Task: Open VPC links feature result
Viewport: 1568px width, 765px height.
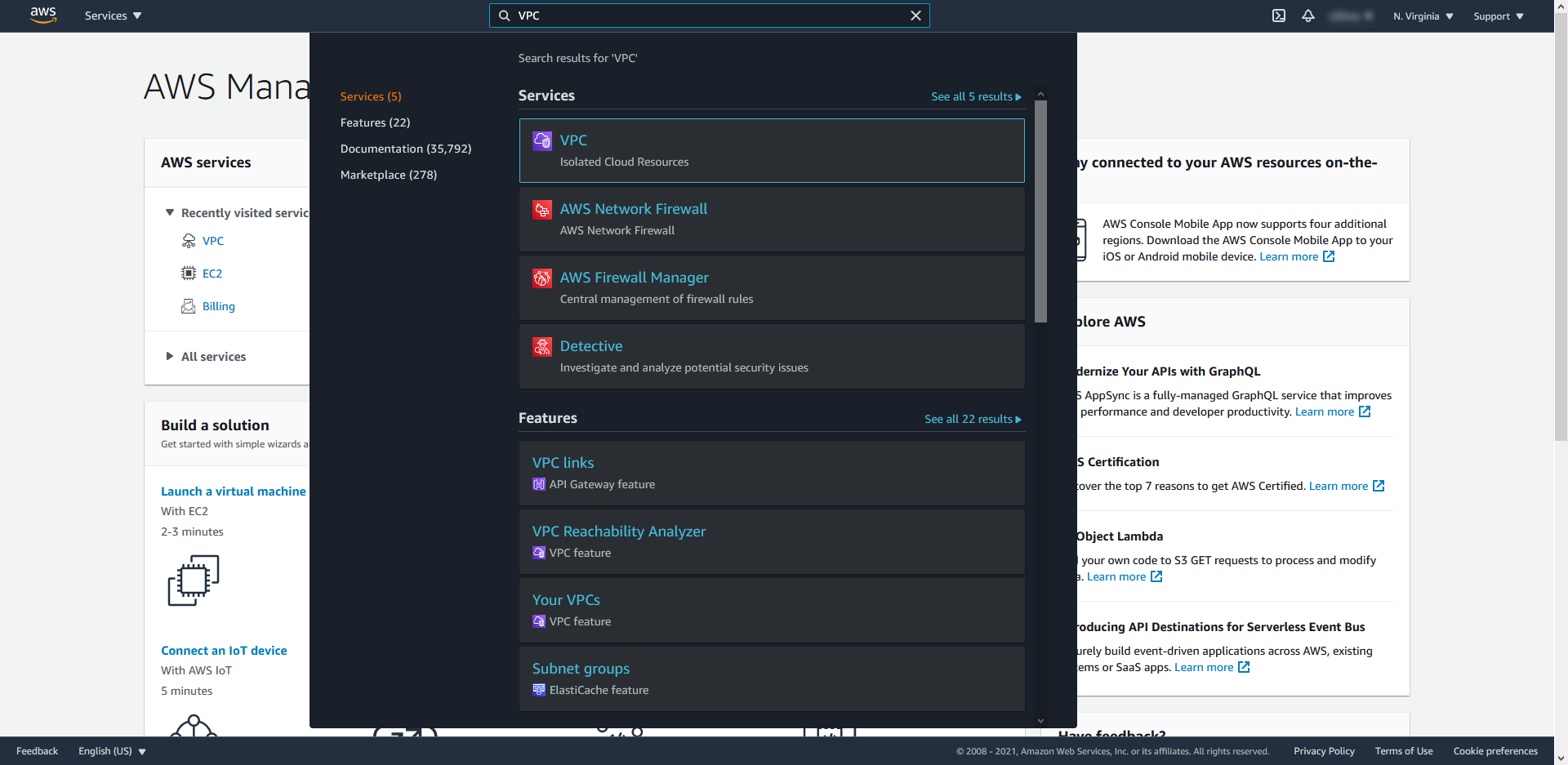Action: click(x=772, y=473)
